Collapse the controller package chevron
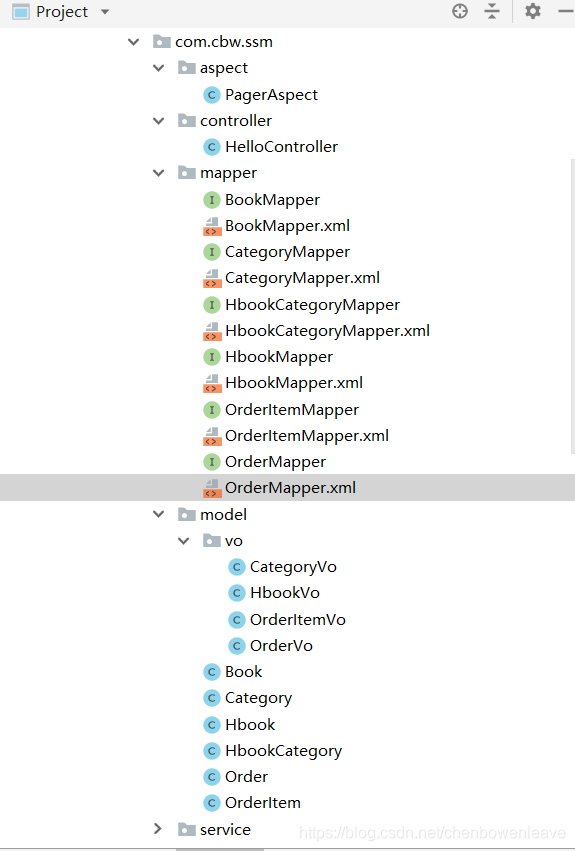This screenshot has height=851, width=575. pos(159,120)
